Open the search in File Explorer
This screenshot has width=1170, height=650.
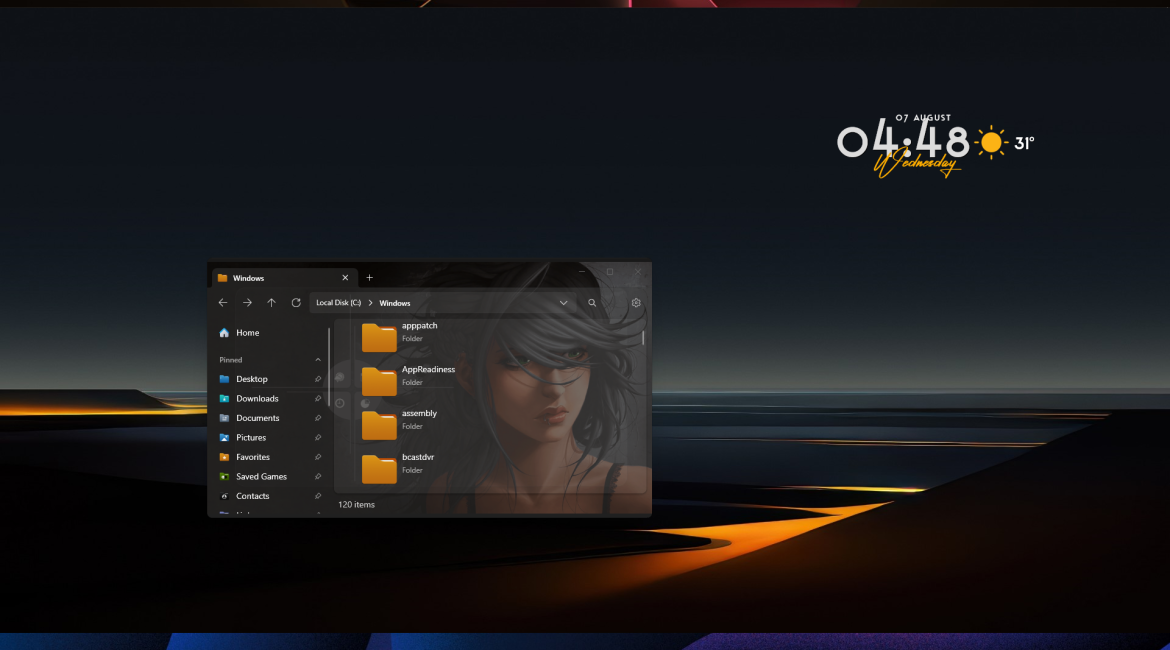click(x=592, y=302)
